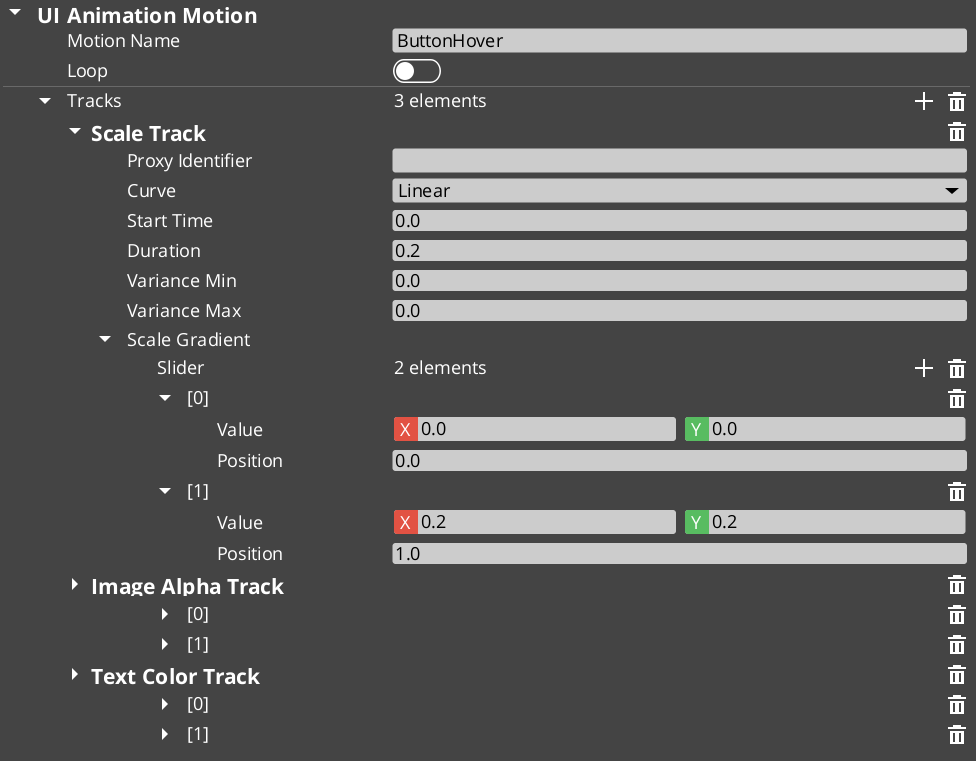Click the X component label on element [0] Value
976x761 pixels.
coord(405,428)
